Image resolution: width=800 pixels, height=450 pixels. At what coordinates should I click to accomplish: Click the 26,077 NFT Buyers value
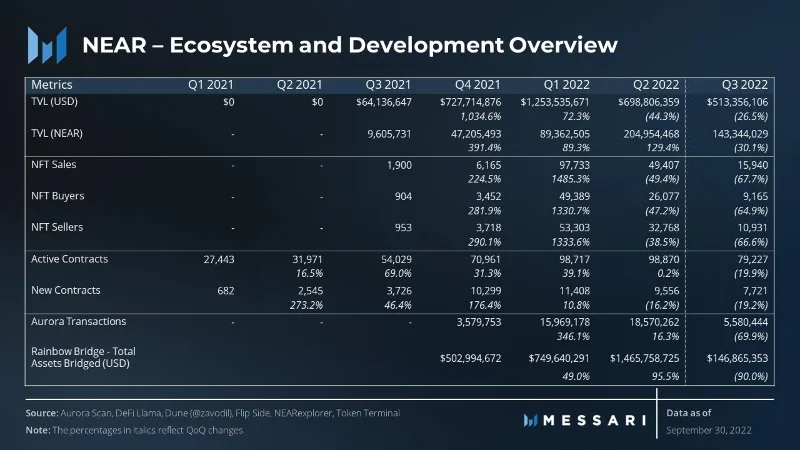coord(664,196)
